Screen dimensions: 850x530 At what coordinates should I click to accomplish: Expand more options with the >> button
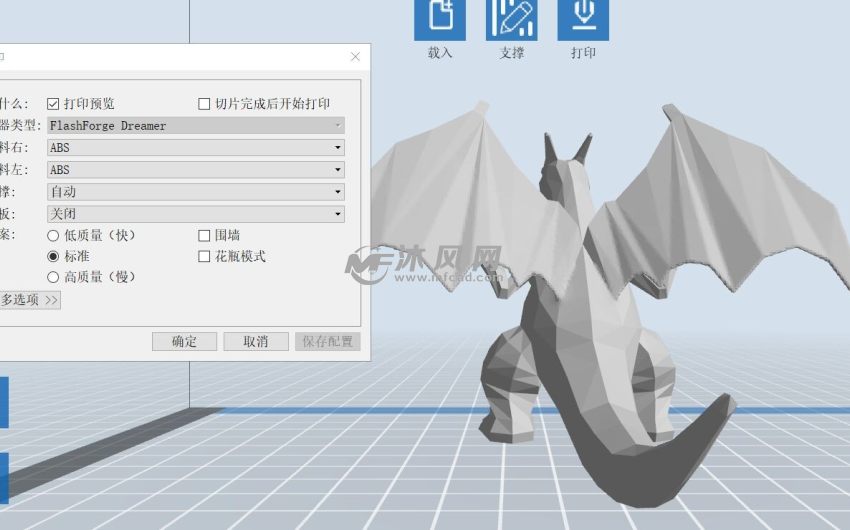point(30,300)
